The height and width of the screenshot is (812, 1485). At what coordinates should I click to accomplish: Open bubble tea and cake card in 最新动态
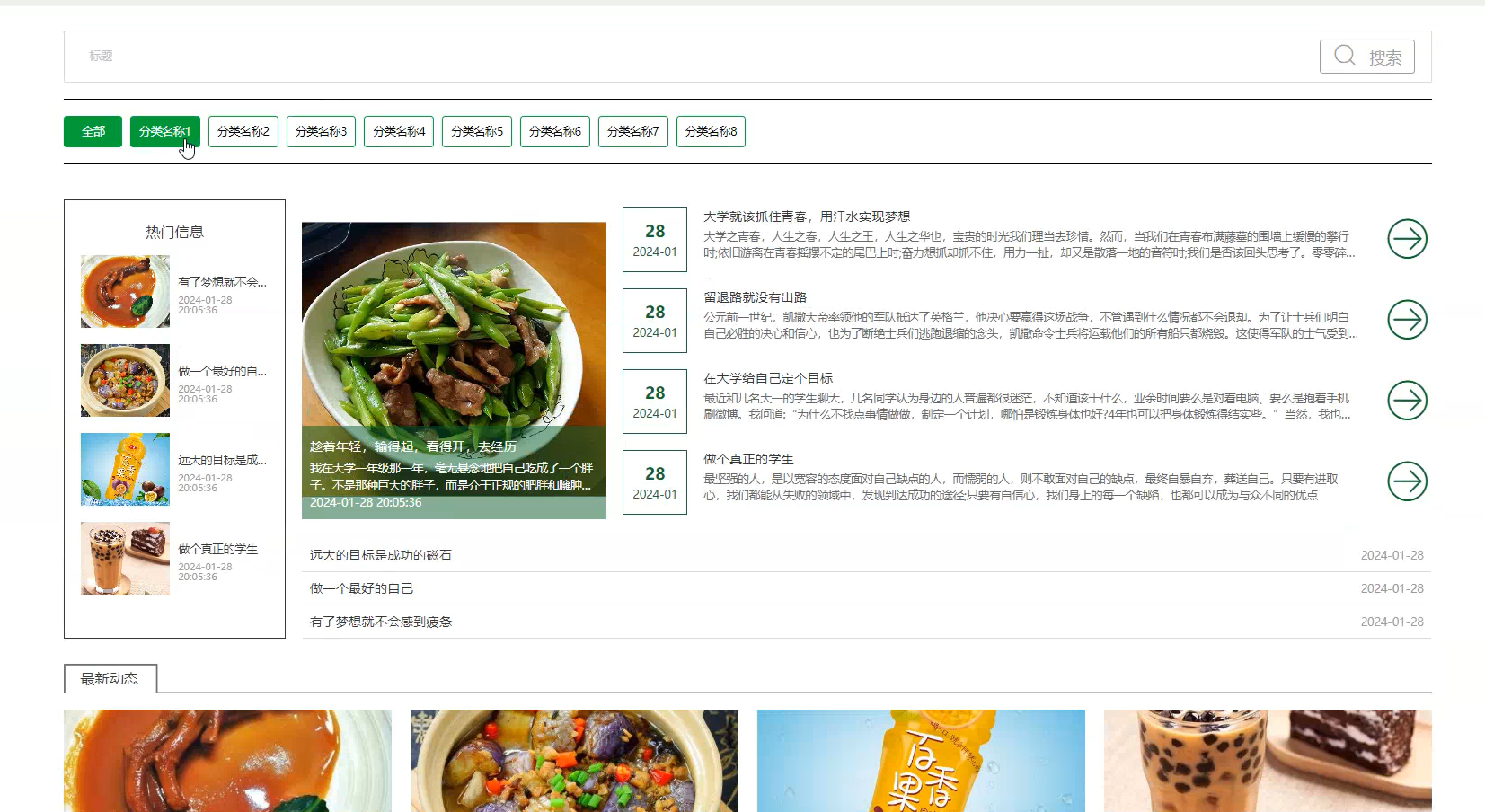pos(1268,761)
